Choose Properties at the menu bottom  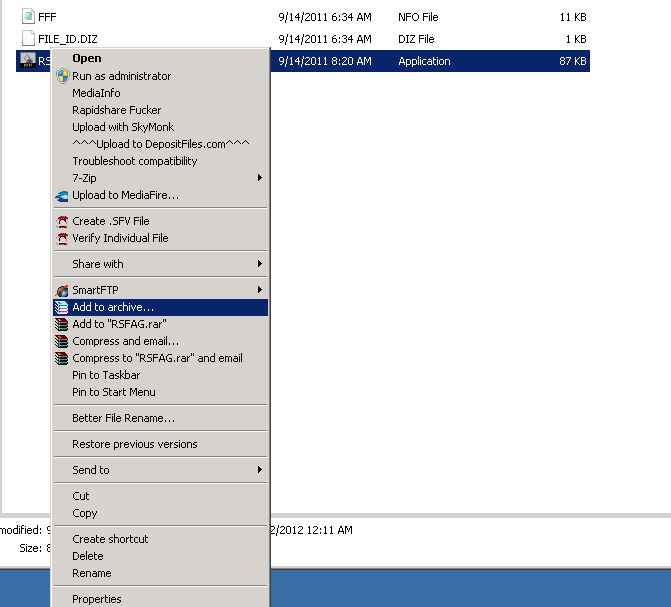tap(97, 599)
